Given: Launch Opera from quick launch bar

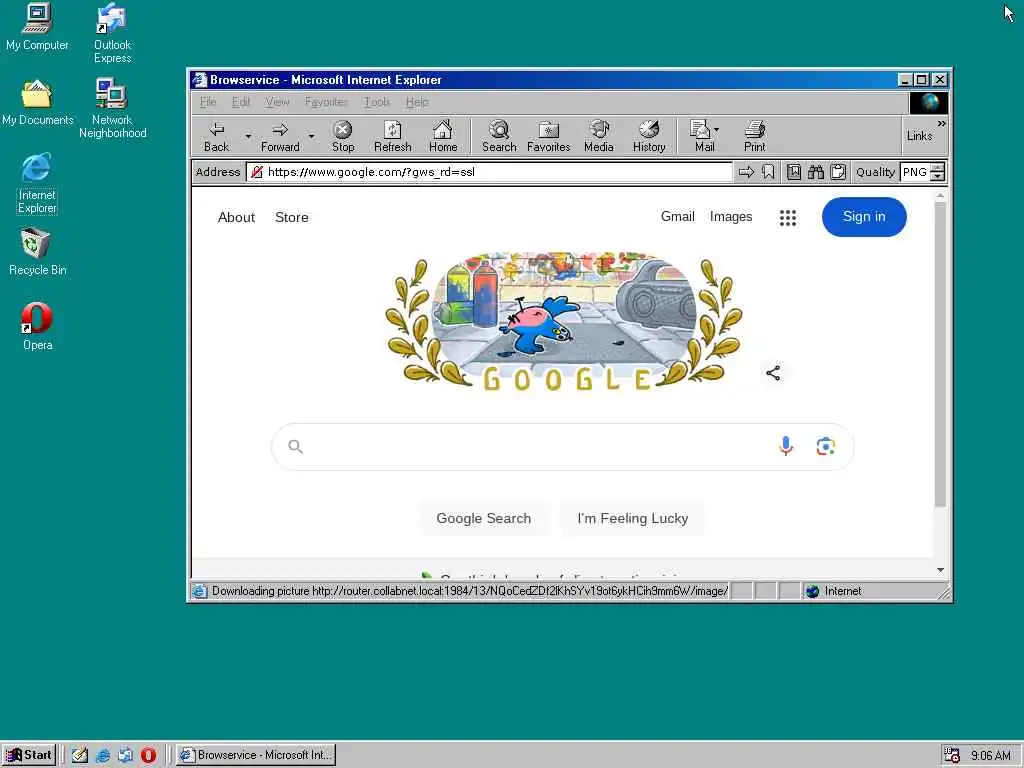Looking at the screenshot, I should coord(148,755).
